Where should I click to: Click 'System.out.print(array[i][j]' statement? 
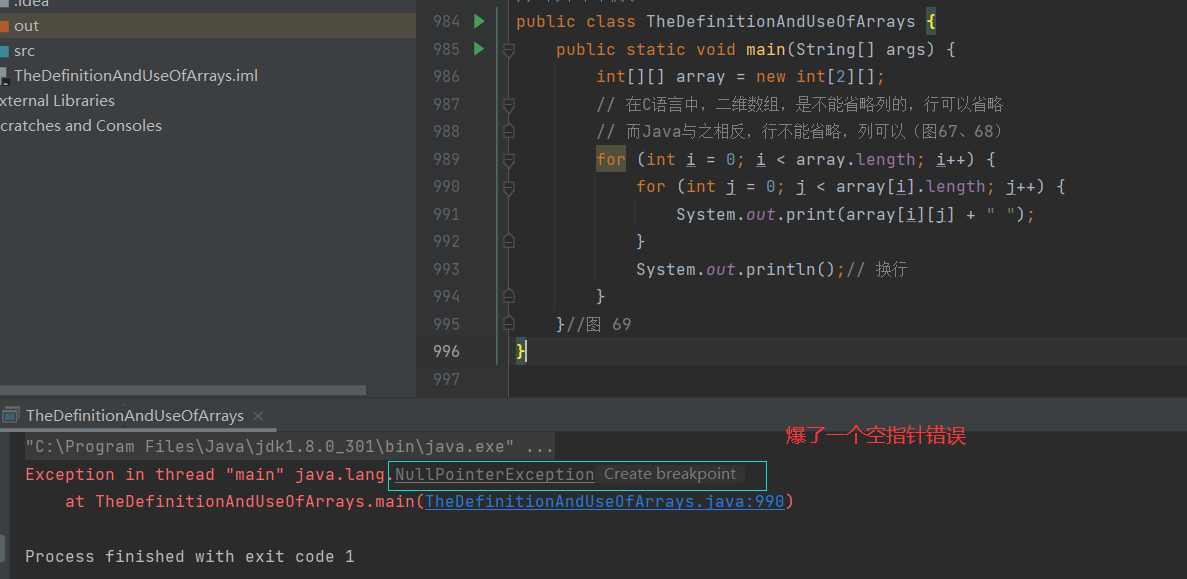855,214
